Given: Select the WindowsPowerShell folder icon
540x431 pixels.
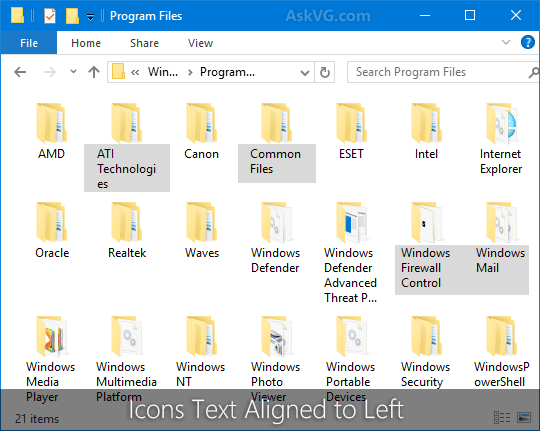Looking at the screenshot, I should [501, 336].
